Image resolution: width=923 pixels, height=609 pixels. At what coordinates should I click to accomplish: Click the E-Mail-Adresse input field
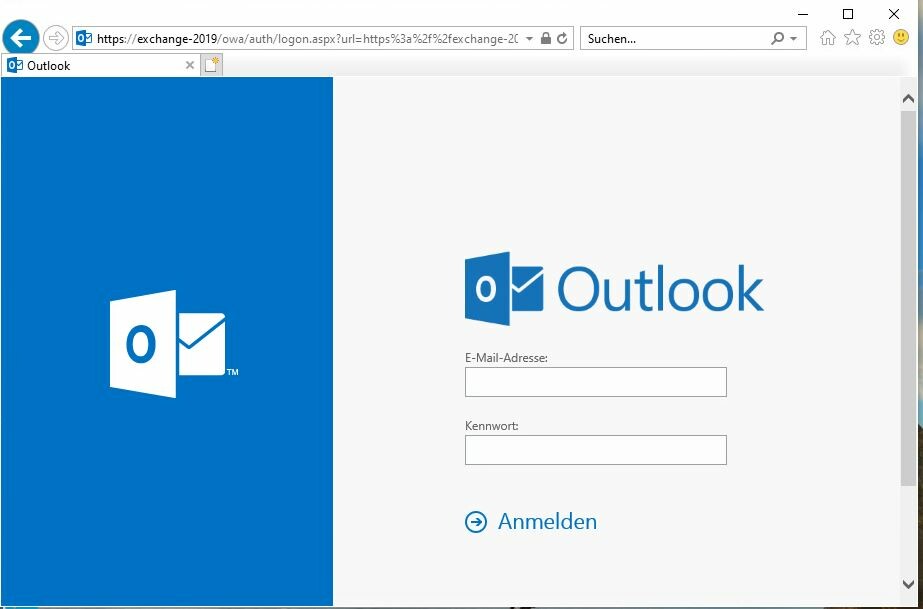[596, 382]
